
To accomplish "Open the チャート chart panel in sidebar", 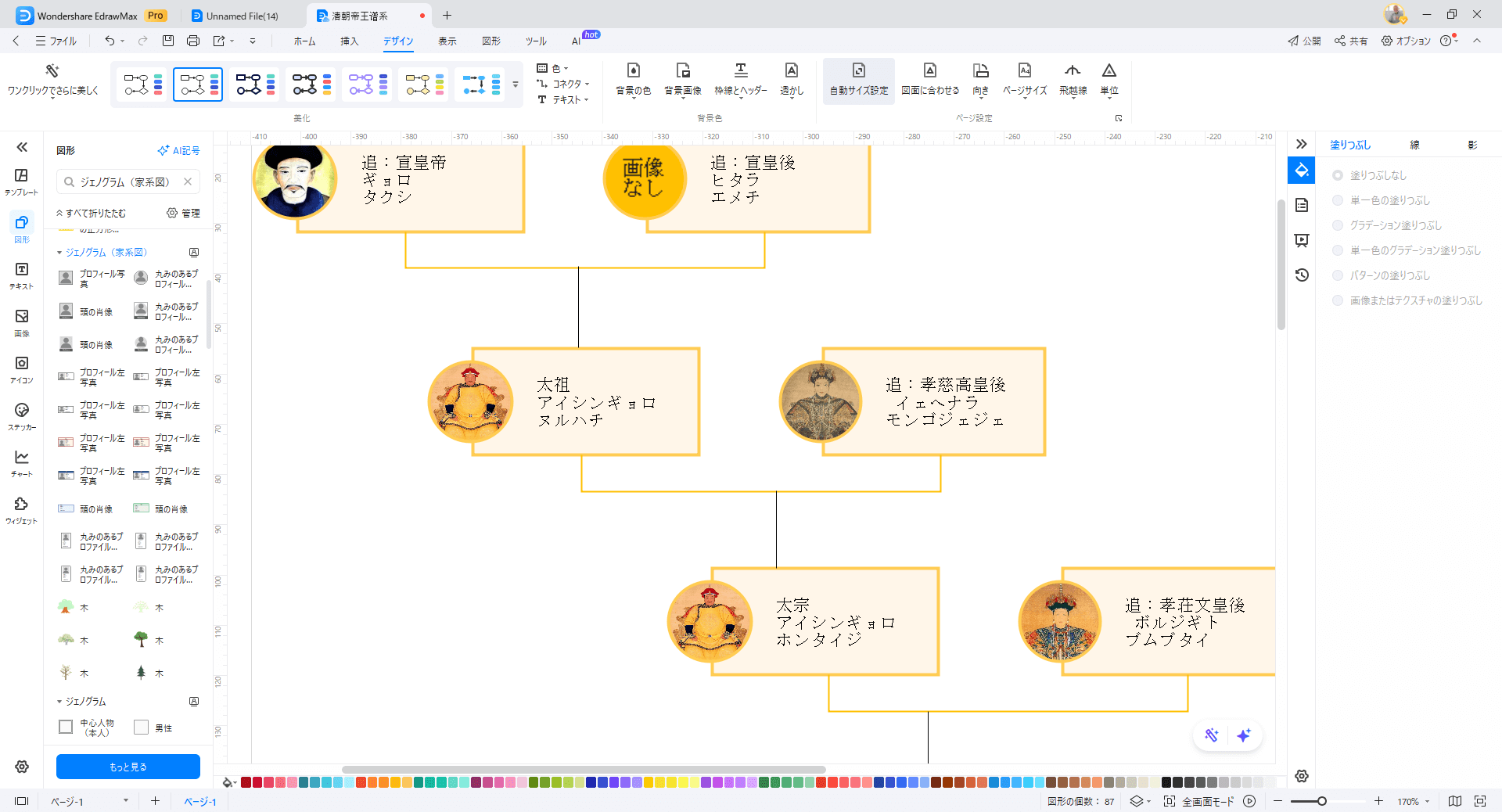I will click(22, 463).
